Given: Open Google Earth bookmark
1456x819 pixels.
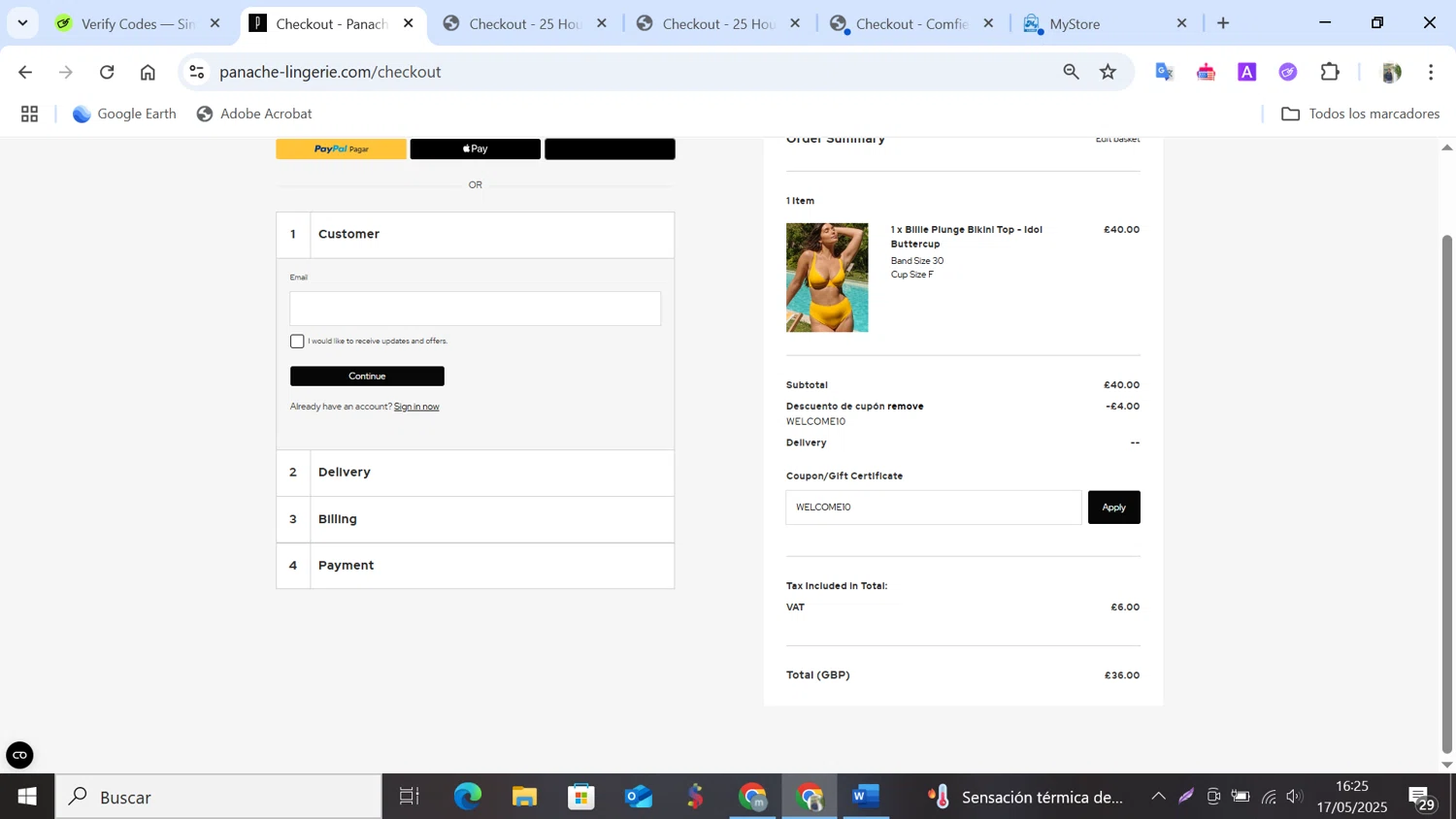Looking at the screenshot, I should [124, 114].
